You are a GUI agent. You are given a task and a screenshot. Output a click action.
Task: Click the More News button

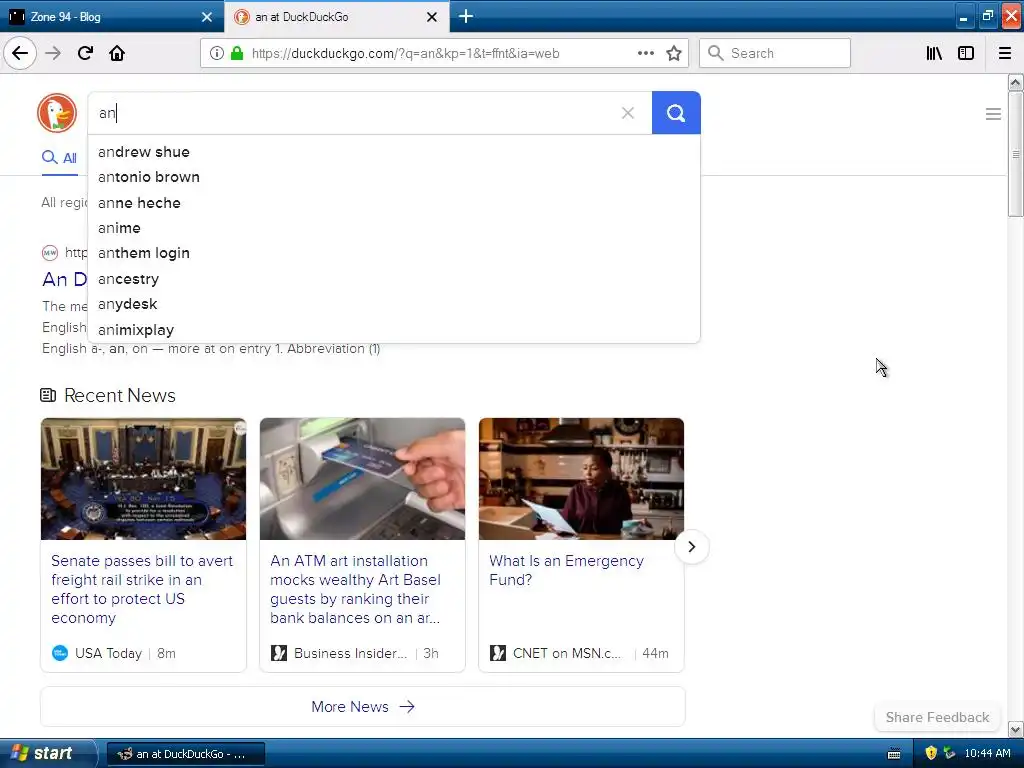click(362, 707)
